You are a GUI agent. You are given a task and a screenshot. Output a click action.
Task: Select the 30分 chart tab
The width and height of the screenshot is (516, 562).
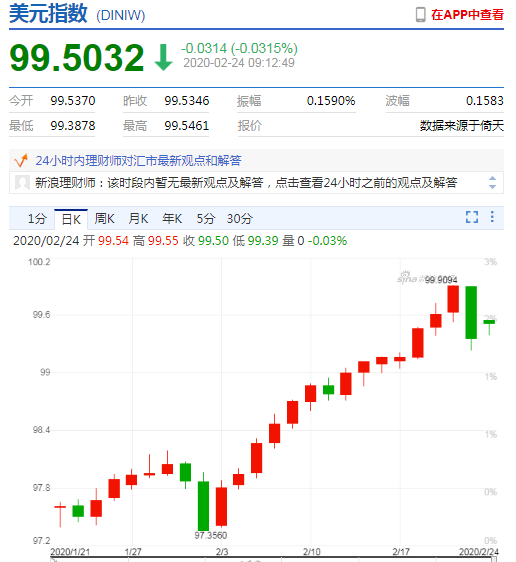(x=240, y=218)
